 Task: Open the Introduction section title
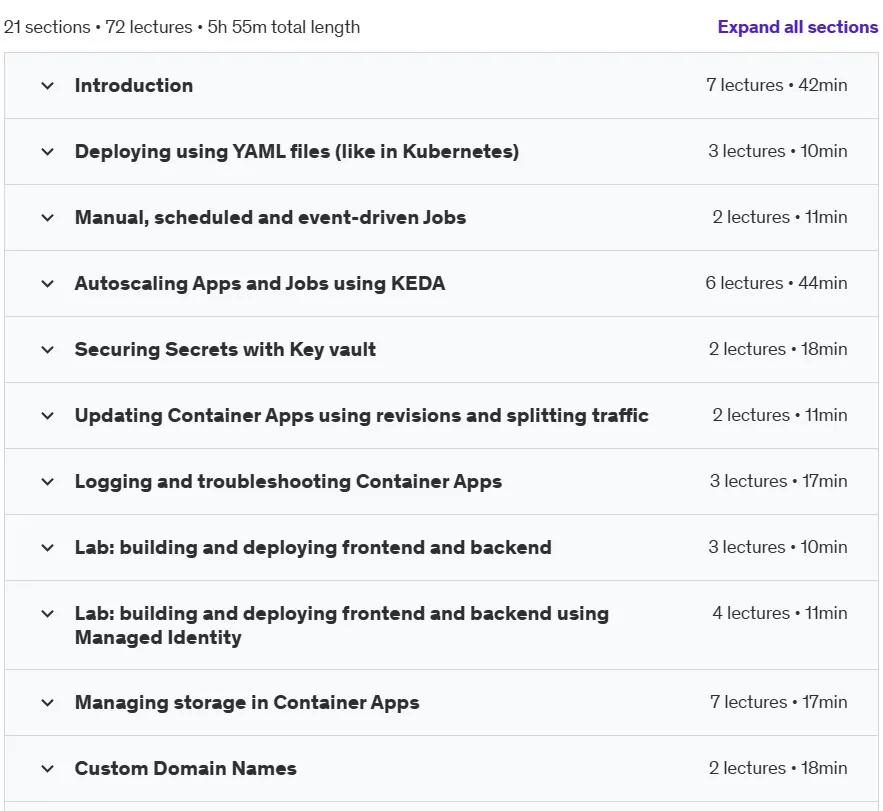134,86
